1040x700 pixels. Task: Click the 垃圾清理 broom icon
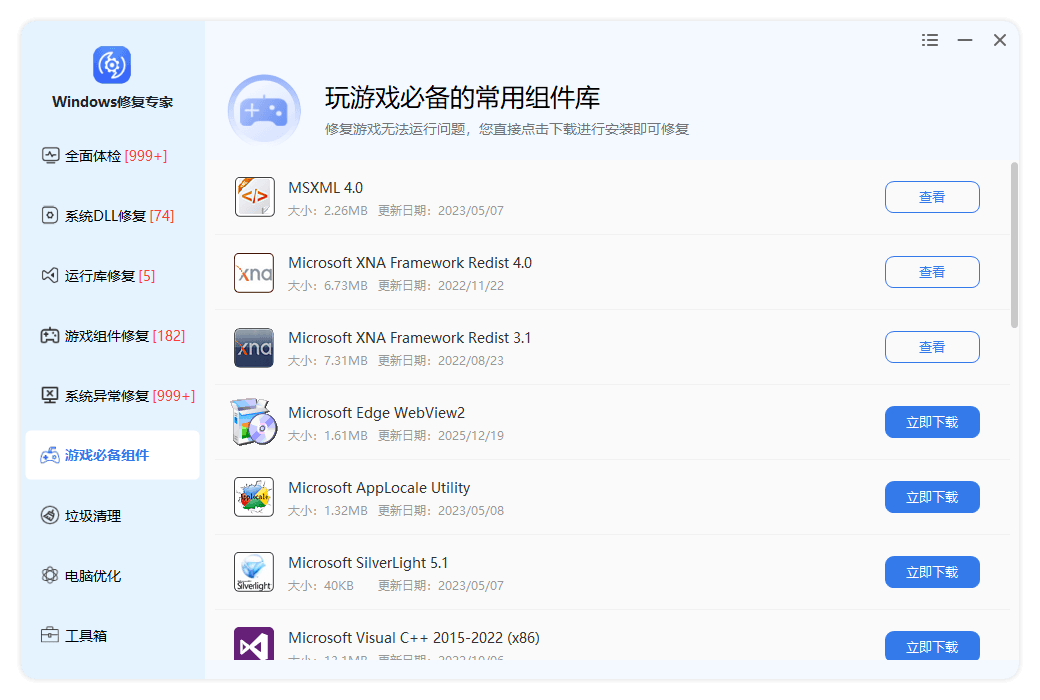click(50, 516)
